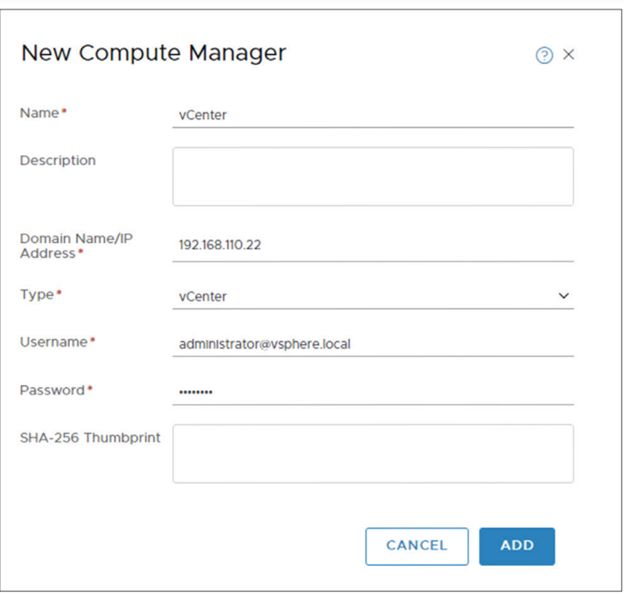Click the "Description" label text
Screen dimensions: 624x595
pyautogui.click(x=58, y=160)
